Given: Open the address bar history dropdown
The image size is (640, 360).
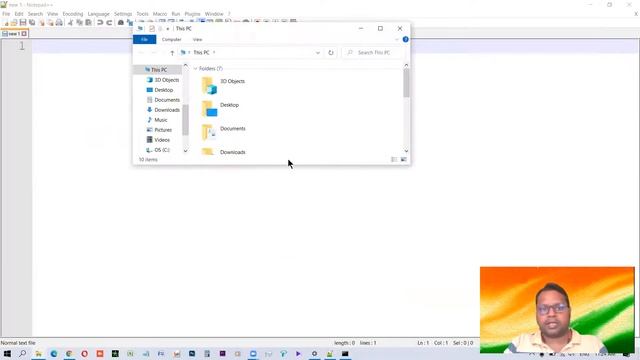Looking at the screenshot, I should 318,53.
